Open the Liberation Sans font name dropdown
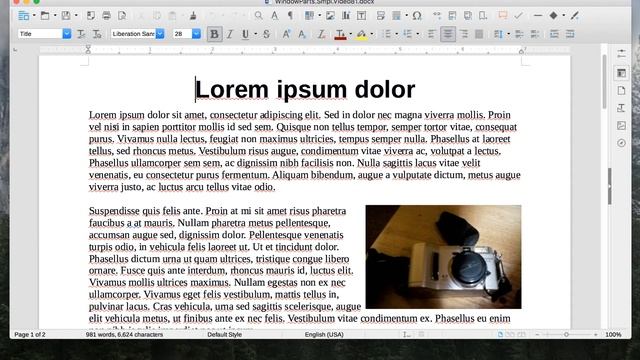Screen dimensions: 640x360 coord(160,34)
